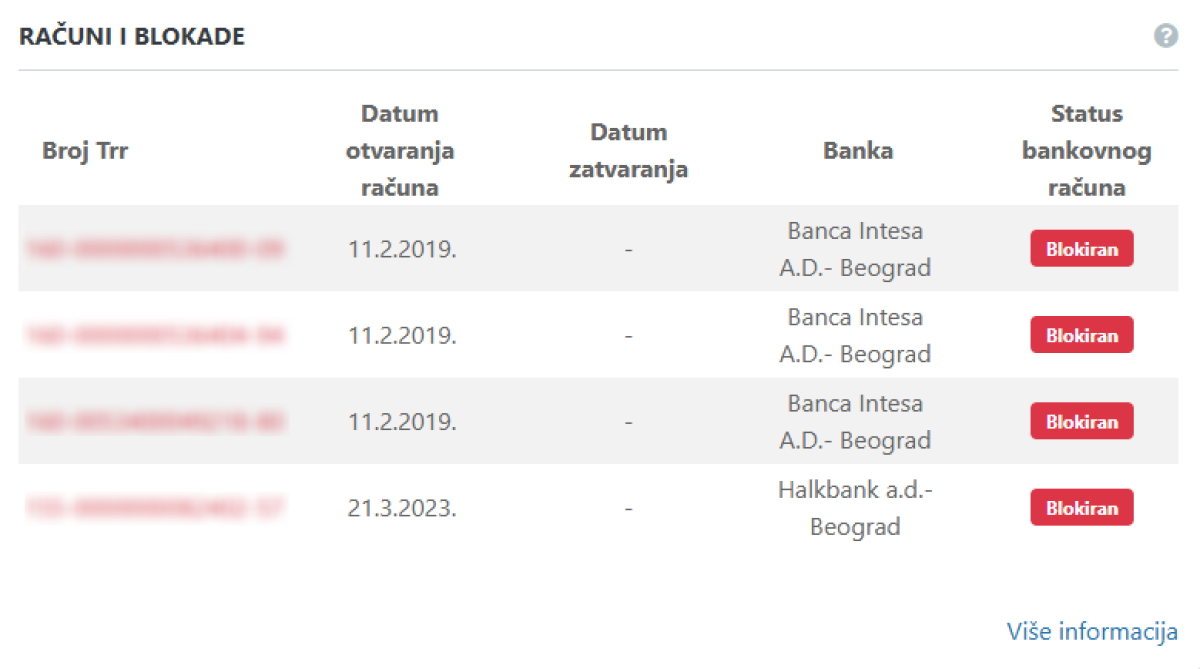Click the first row 11.2.2019. date
Viewport: 1200px width, 669px height.
[x=402, y=249]
